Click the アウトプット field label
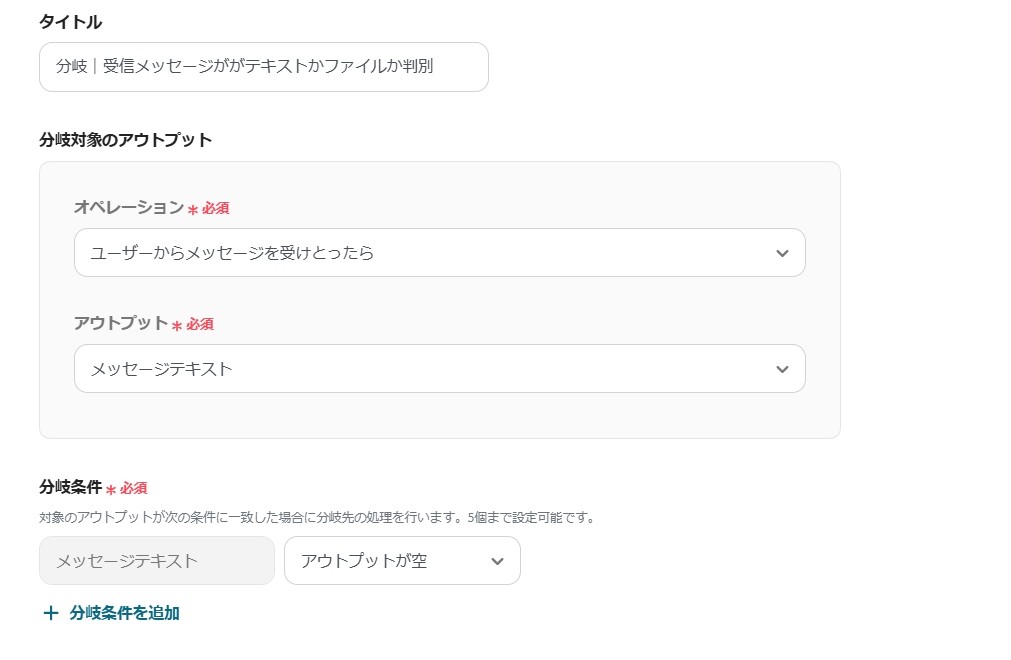Viewport: 1011px width, 660px height. click(120, 323)
